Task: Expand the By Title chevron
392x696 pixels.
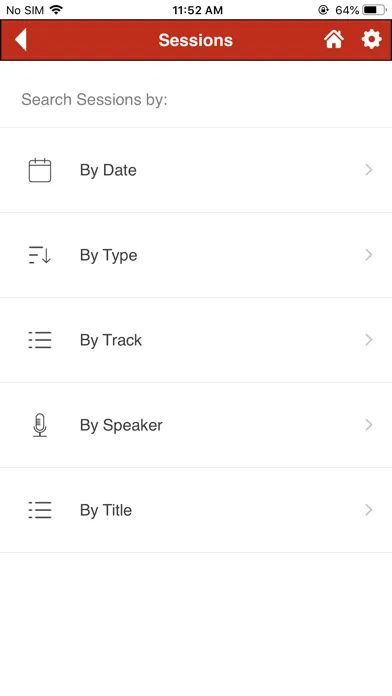Action: [368, 510]
